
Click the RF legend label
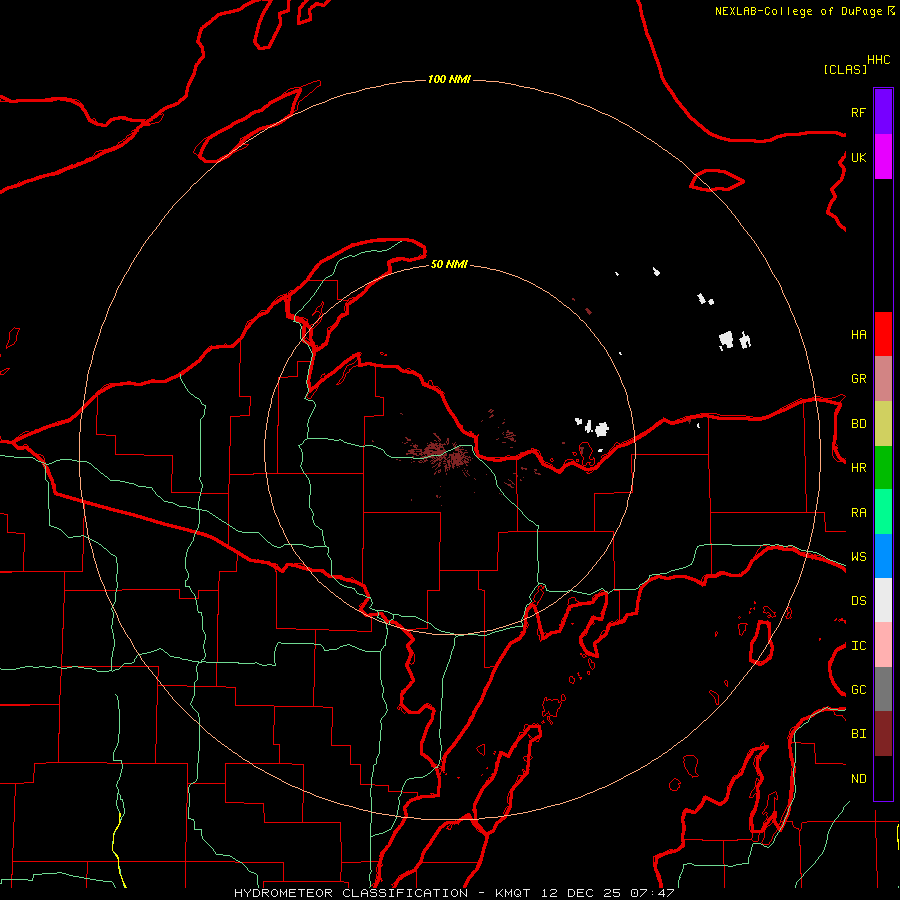point(858,112)
